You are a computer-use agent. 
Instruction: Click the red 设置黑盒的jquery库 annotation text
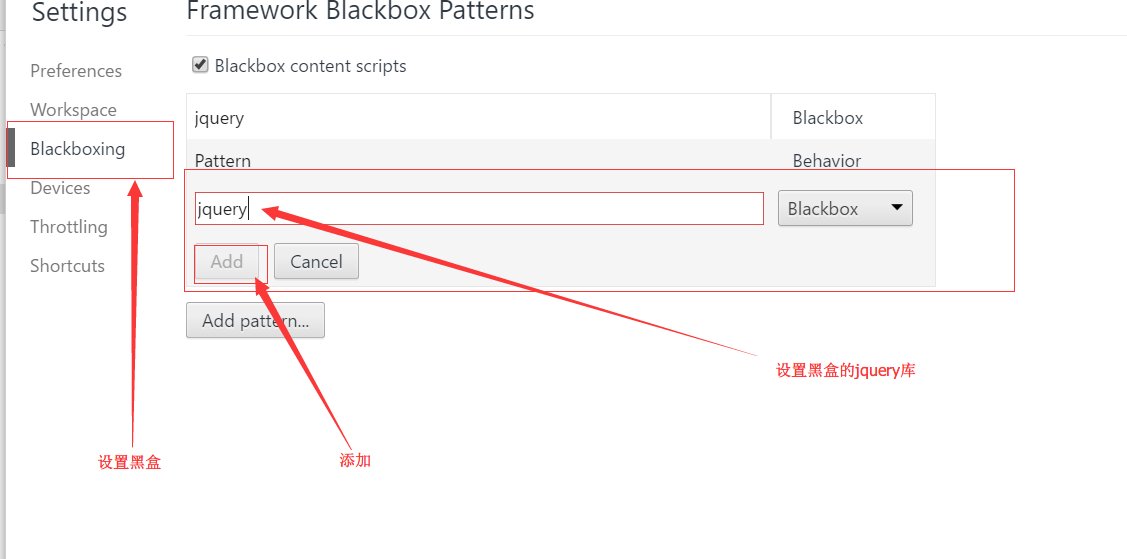[x=845, y=370]
